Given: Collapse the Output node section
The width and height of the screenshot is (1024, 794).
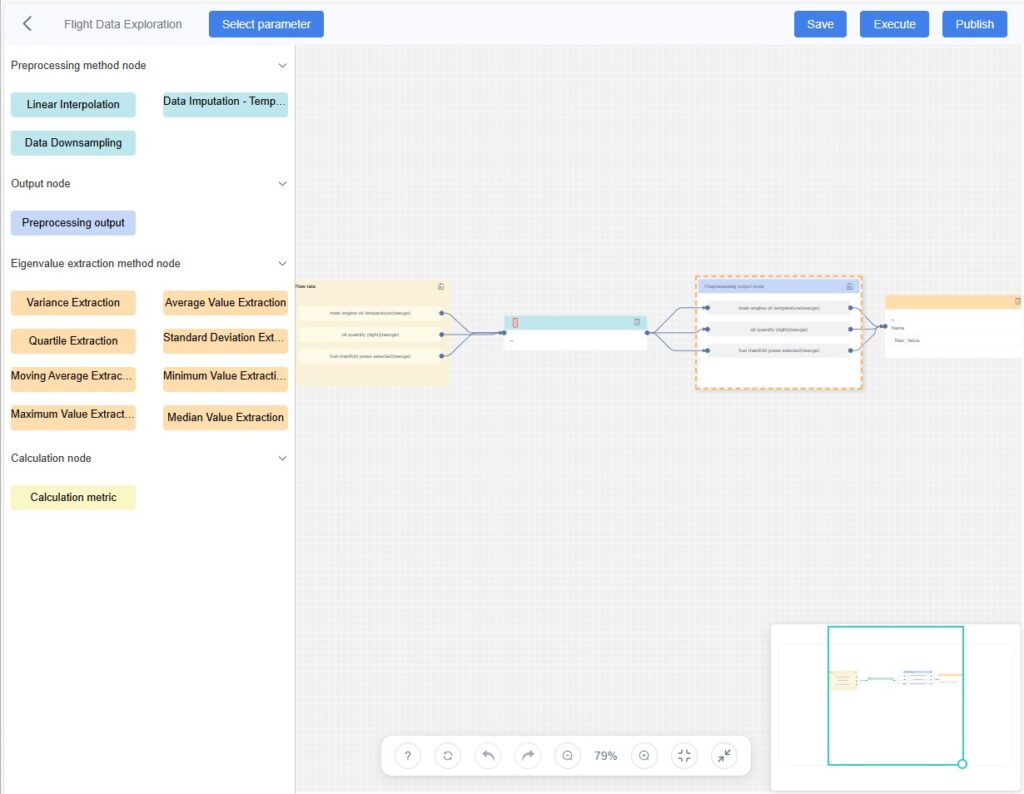Looking at the screenshot, I should pyautogui.click(x=282, y=184).
